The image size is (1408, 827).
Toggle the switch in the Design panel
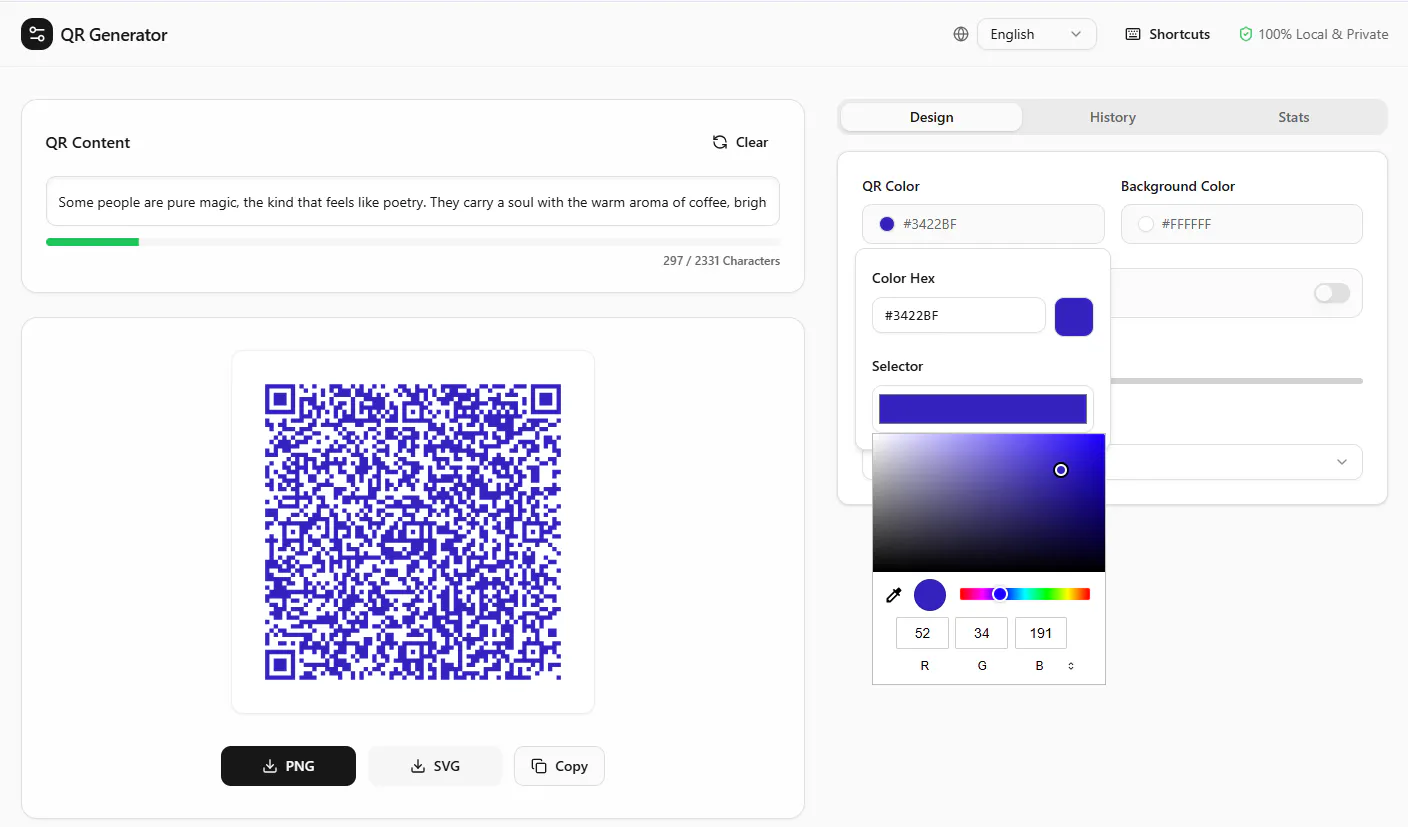[1331, 293]
